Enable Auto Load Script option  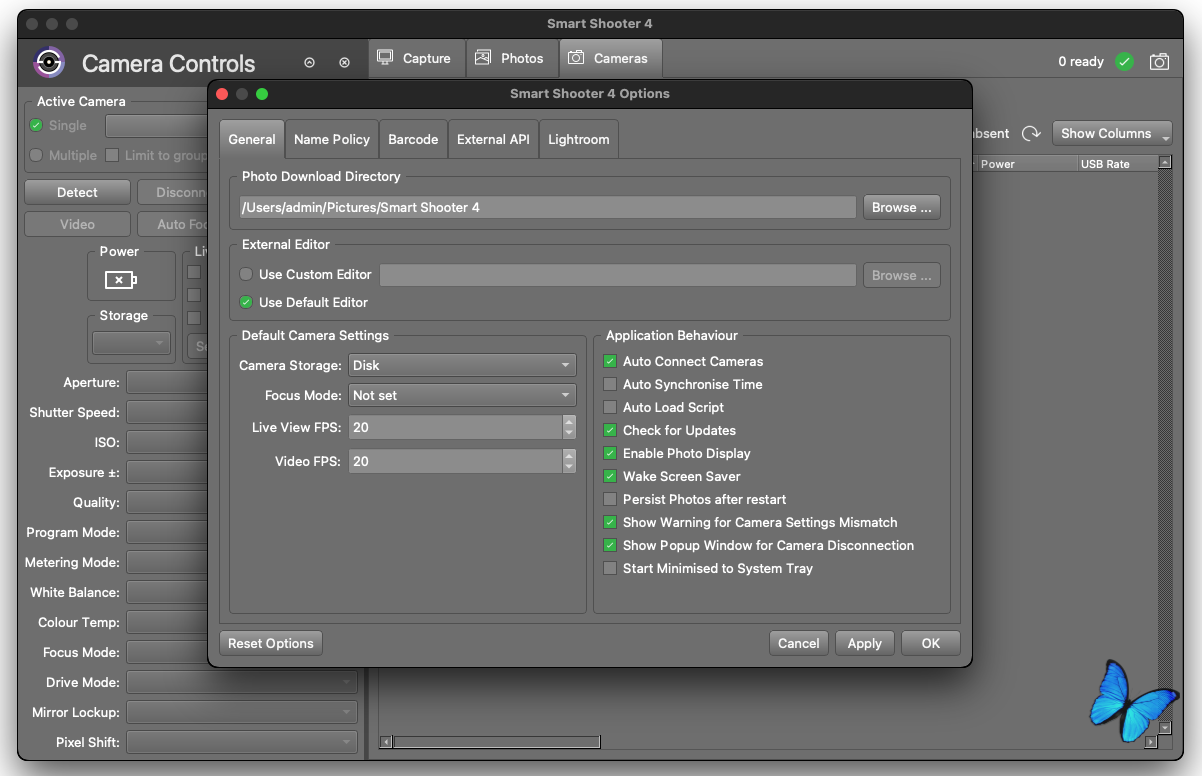tap(610, 407)
